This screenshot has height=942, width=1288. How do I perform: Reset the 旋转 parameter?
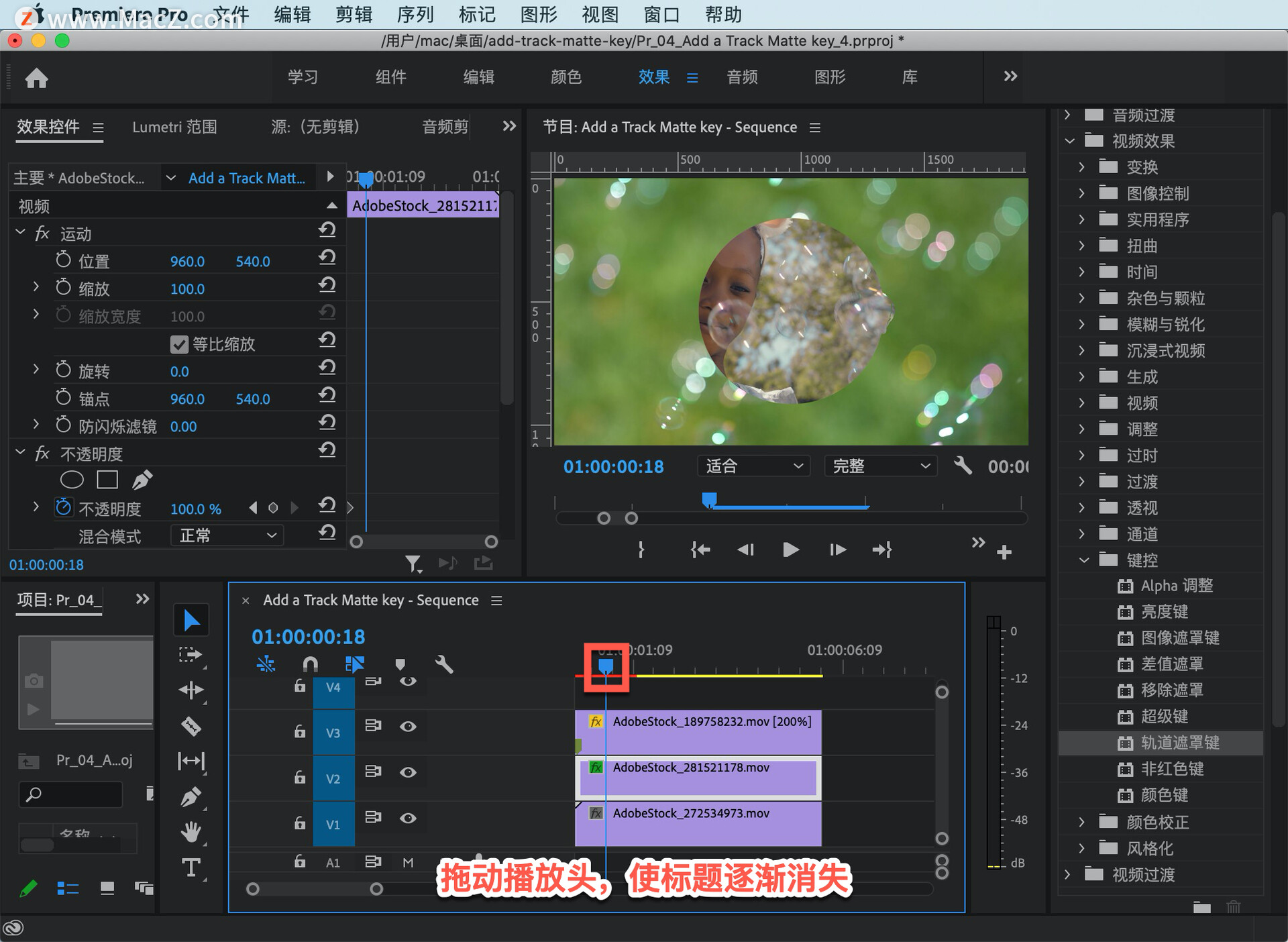click(327, 368)
